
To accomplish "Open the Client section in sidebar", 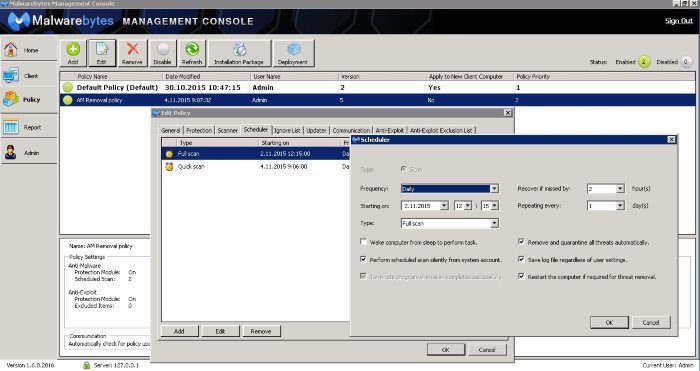I will coord(29,75).
